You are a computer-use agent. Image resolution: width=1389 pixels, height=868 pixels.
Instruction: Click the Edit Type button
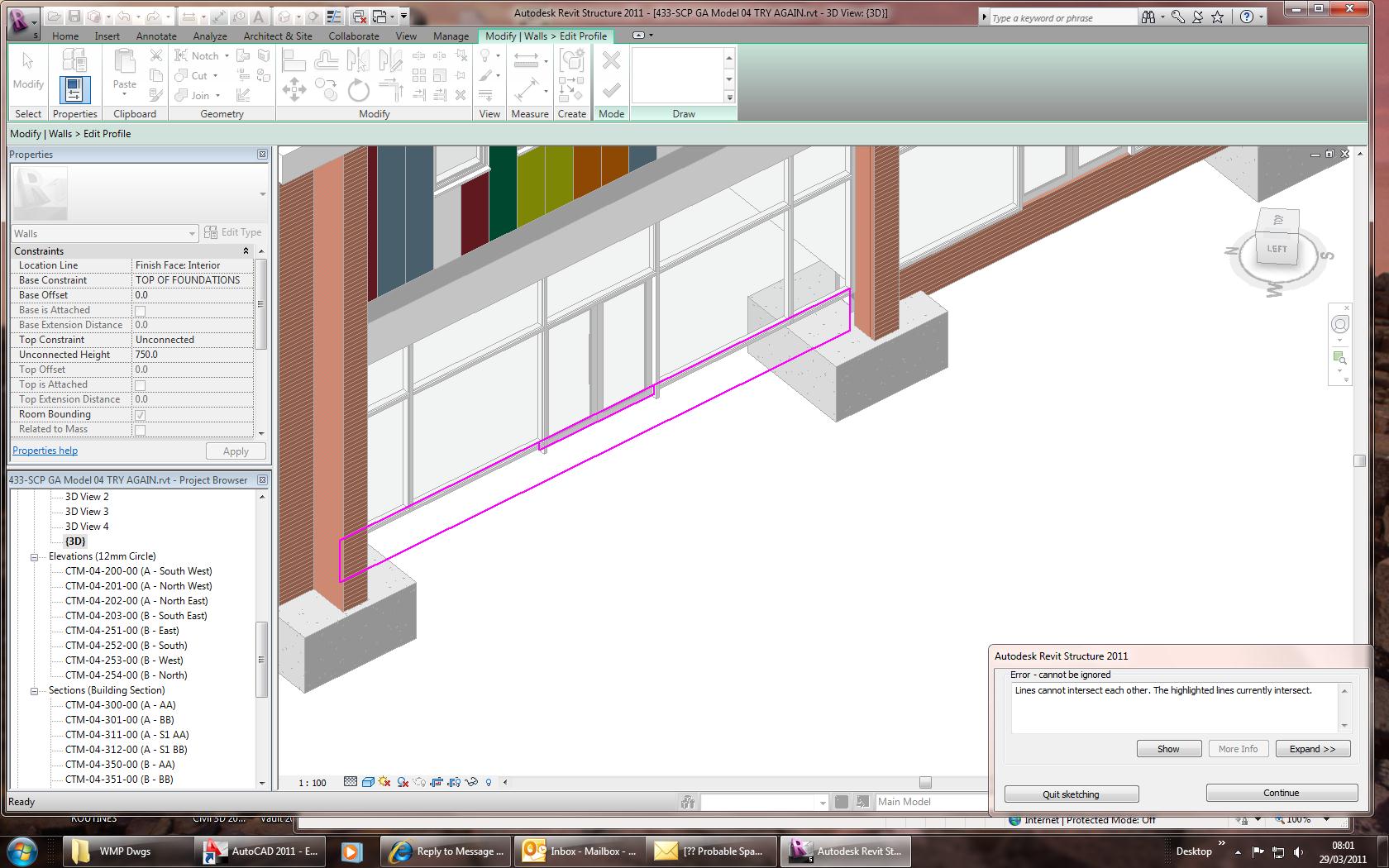[x=233, y=232]
